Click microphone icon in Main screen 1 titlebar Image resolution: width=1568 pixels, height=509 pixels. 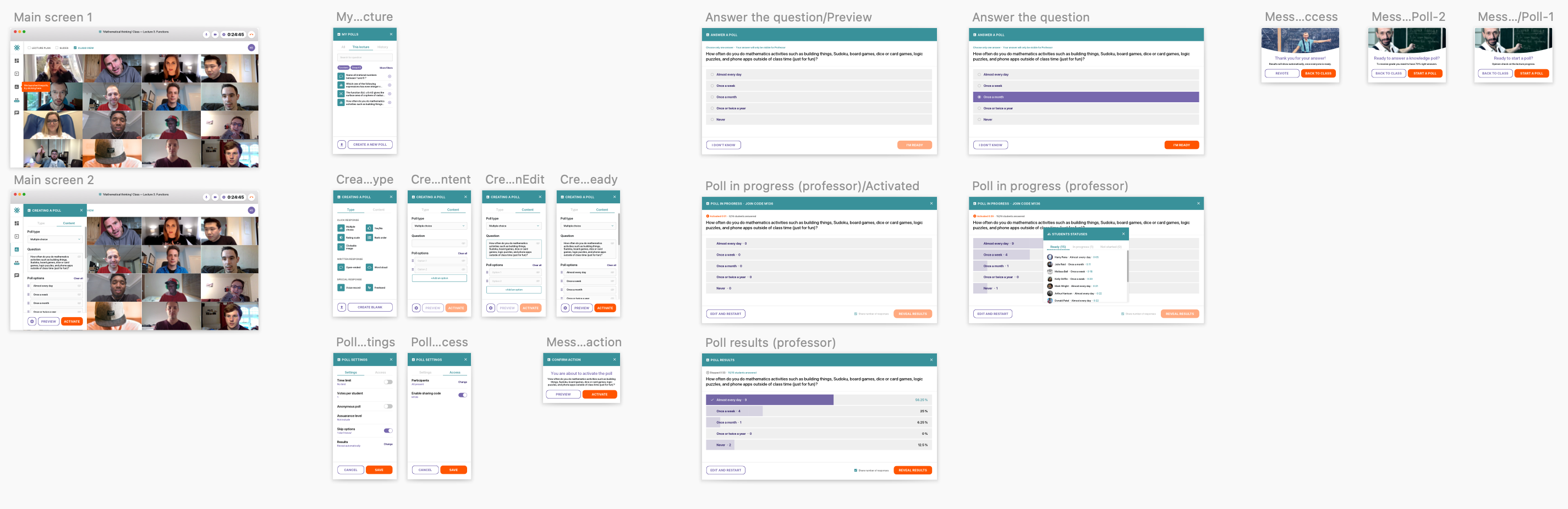tap(206, 35)
